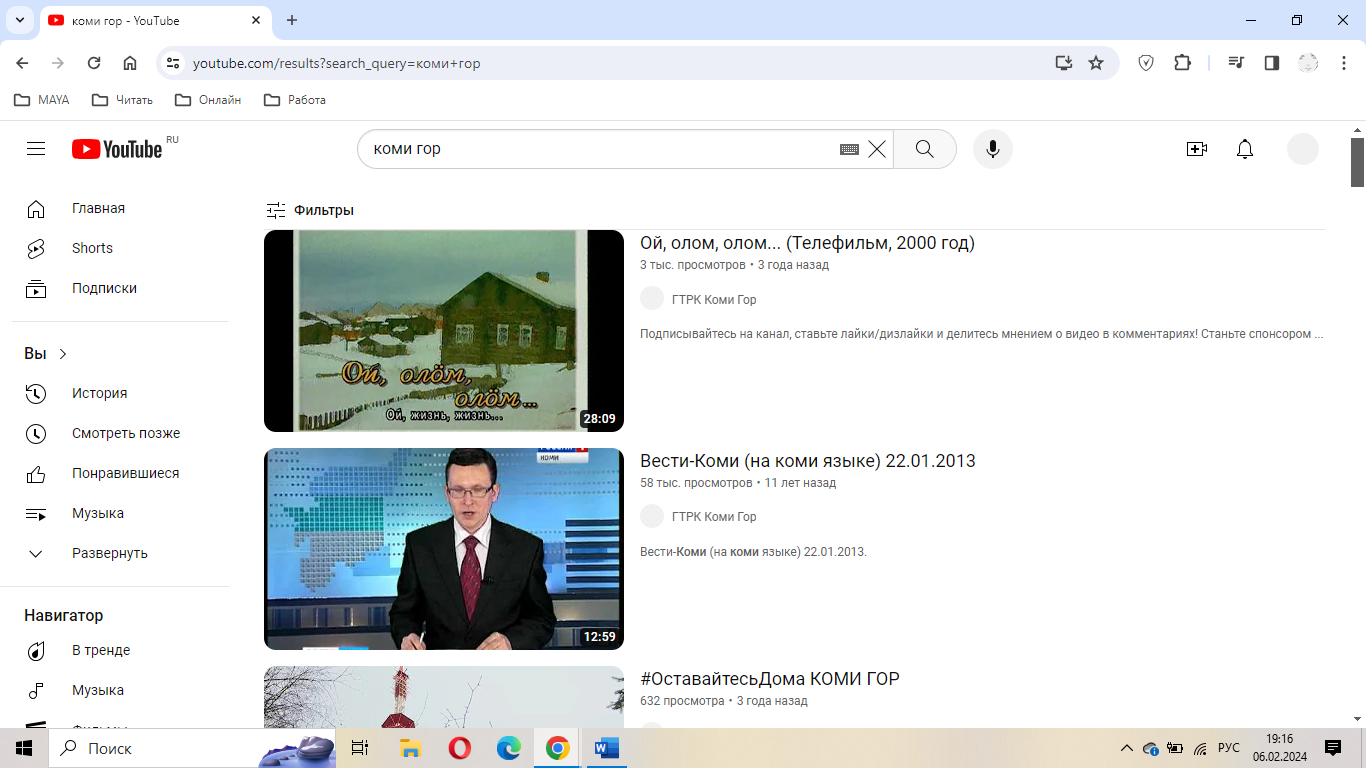
Task: Start voice search with microphone icon
Action: (x=993, y=149)
